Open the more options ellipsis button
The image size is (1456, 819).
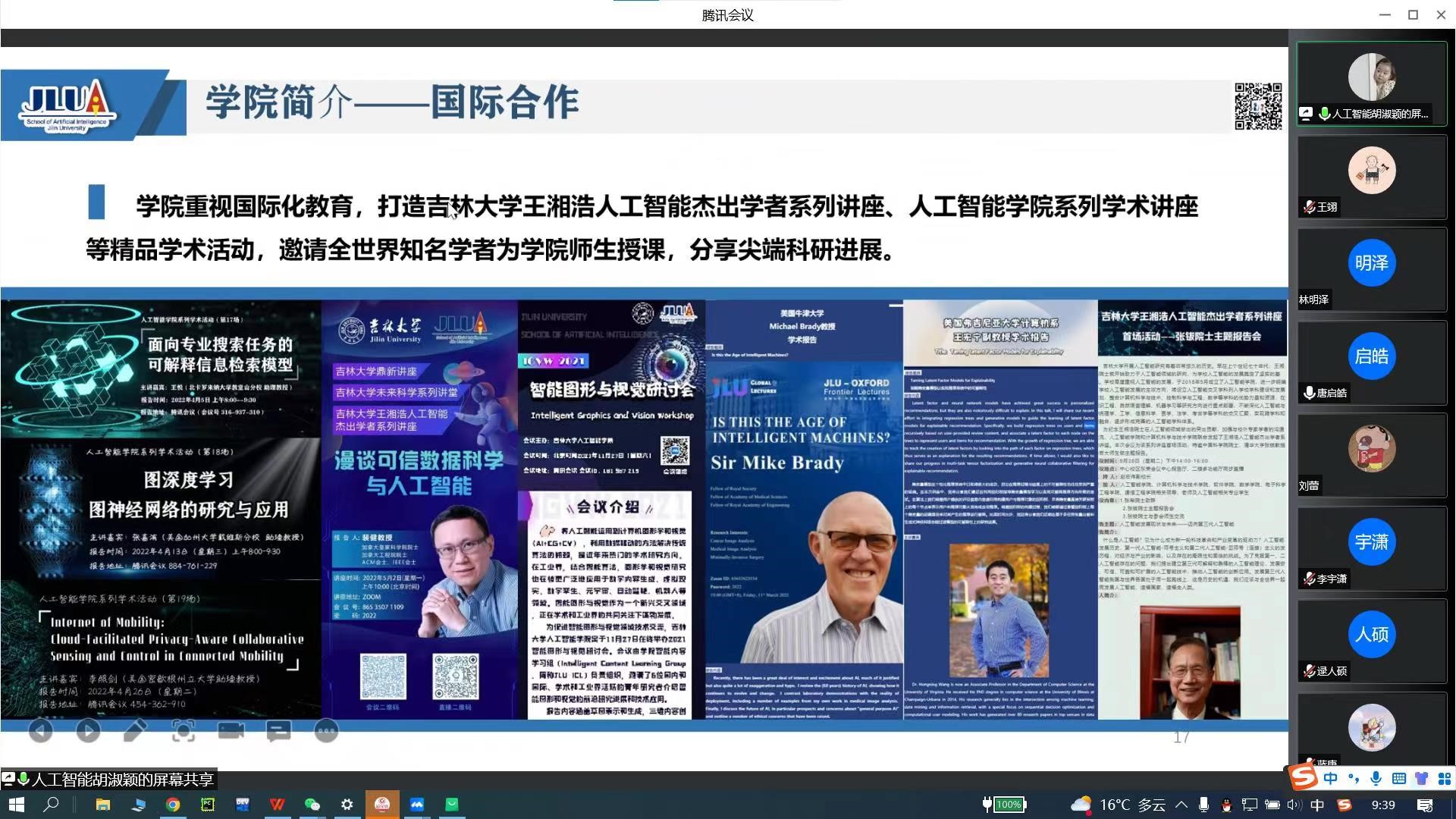(x=326, y=731)
